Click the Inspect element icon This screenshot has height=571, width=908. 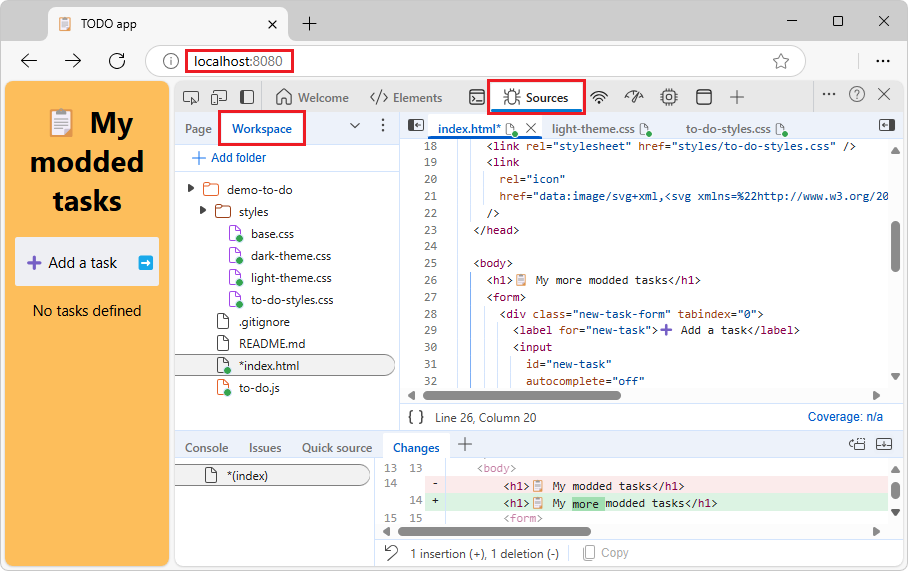coord(191,97)
